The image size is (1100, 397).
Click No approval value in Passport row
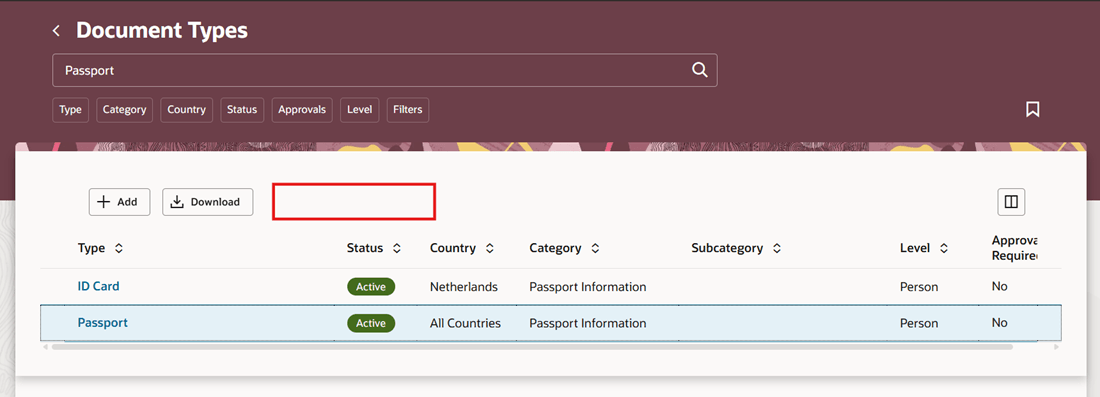pyautogui.click(x=1000, y=323)
